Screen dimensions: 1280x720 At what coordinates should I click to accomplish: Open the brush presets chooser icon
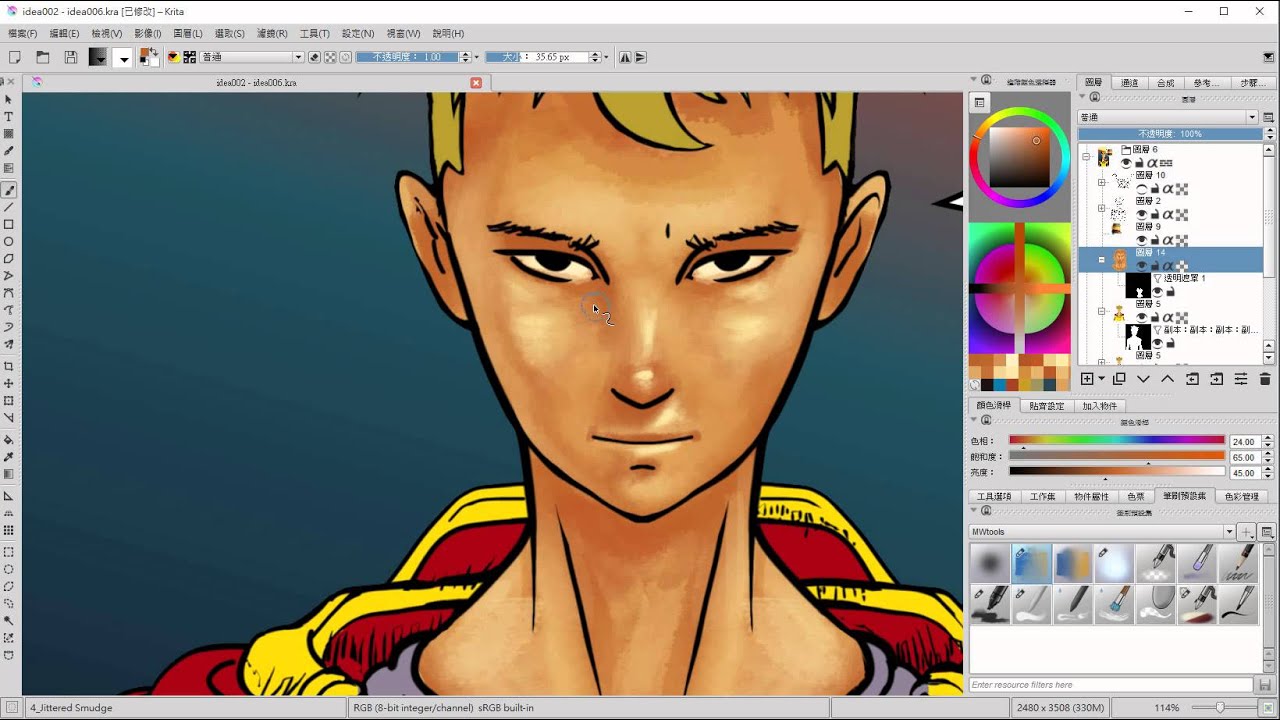click(x=189, y=57)
